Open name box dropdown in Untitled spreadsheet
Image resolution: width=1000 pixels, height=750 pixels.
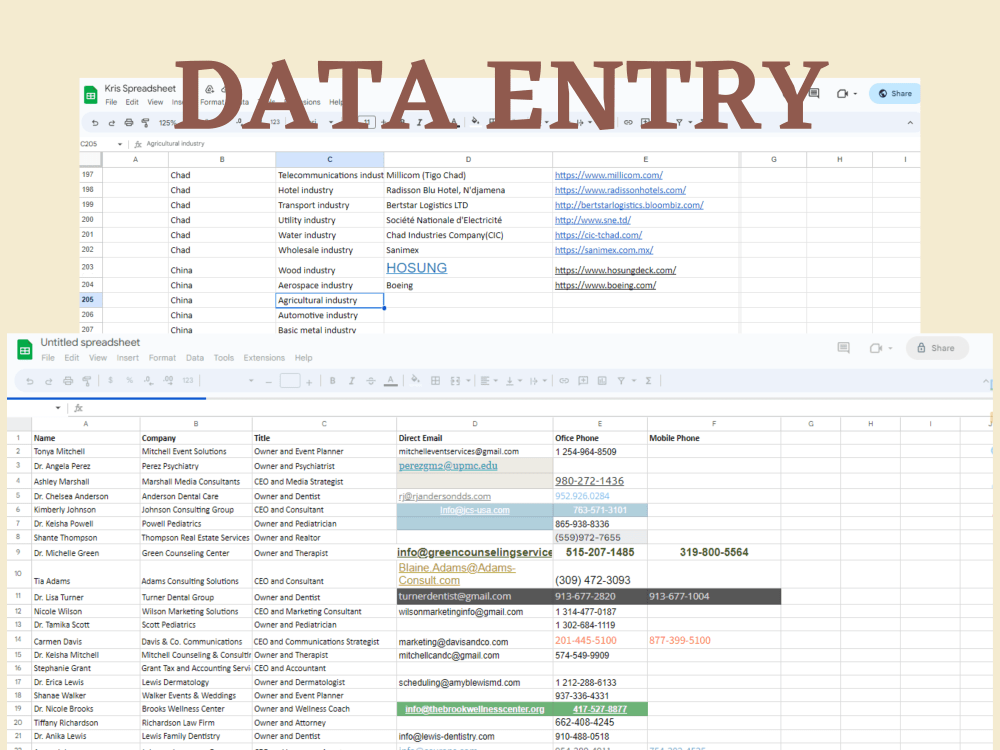click(58, 408)
